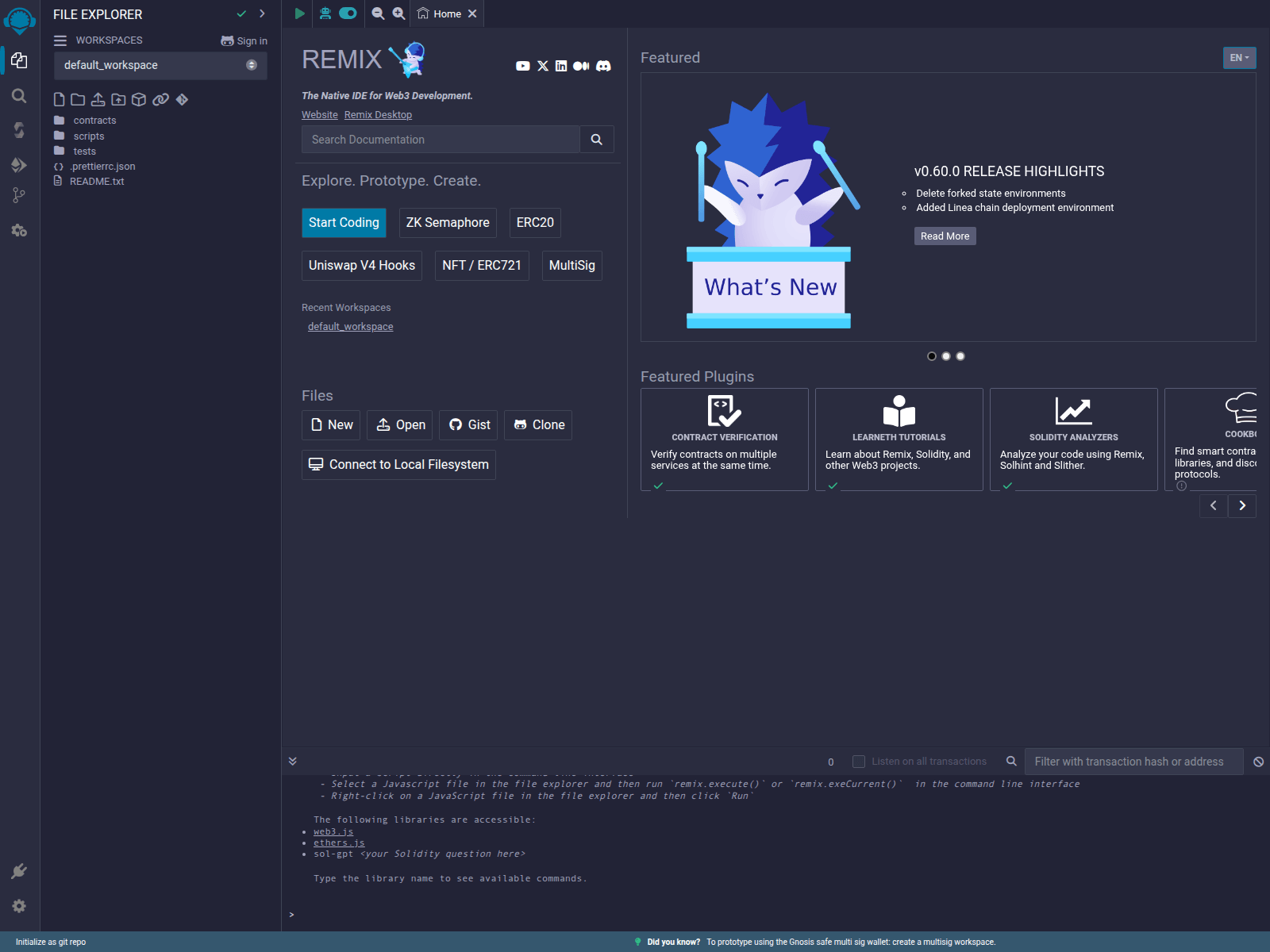1270x952 pixels.
Task: Show next featured plugins arrow
Action: tap(1242, 505)
